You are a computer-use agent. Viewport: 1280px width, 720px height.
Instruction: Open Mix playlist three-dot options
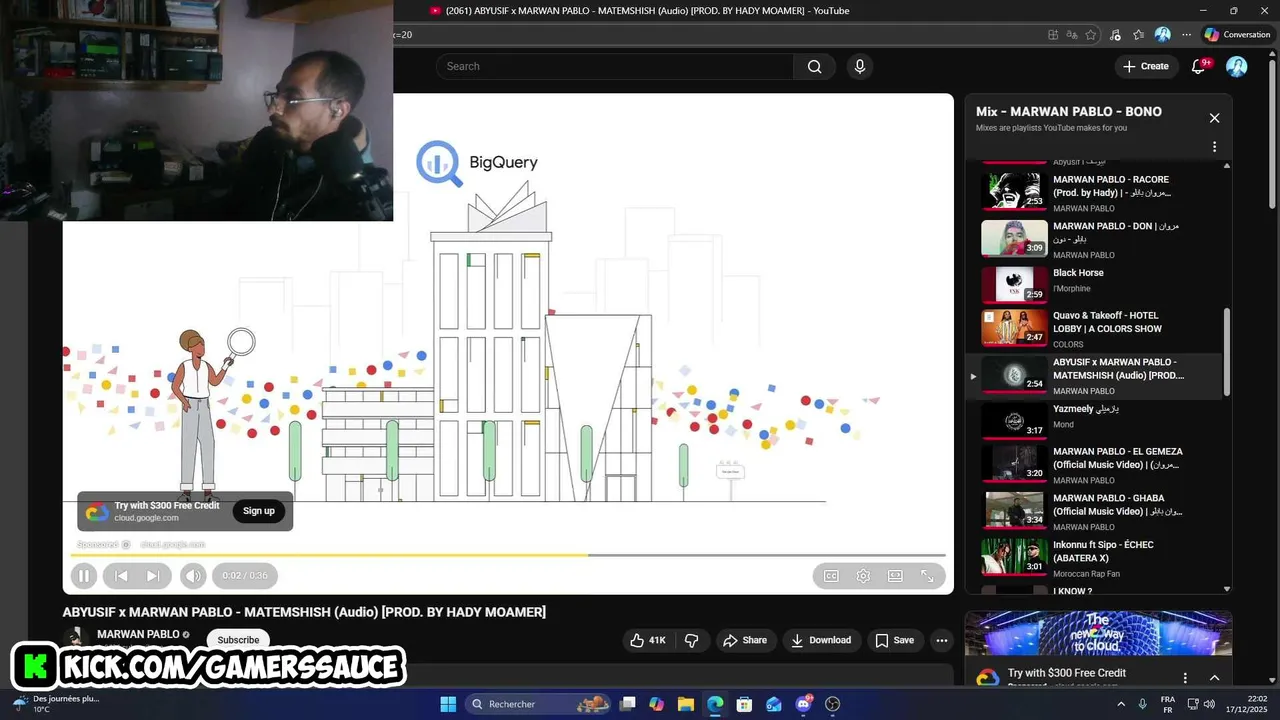[1214, 147]
